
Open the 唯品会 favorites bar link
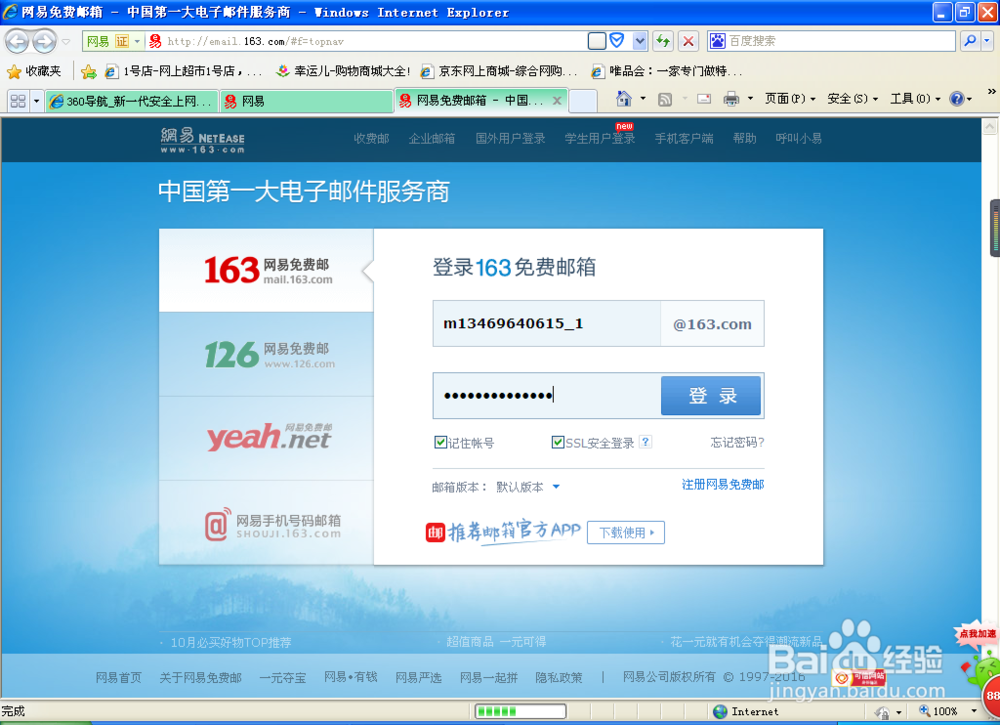tap(666, 71)
